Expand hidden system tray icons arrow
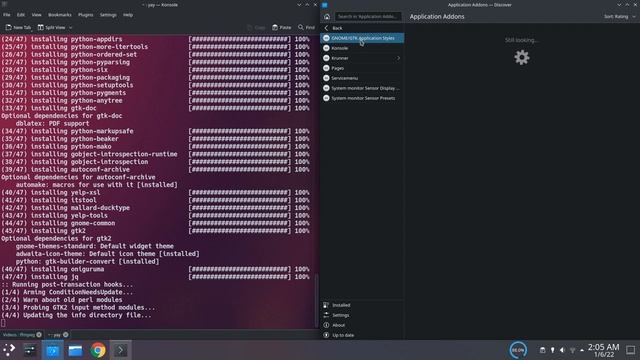The image size is (640, 360). pyautogui.click(x=582, y=350)
